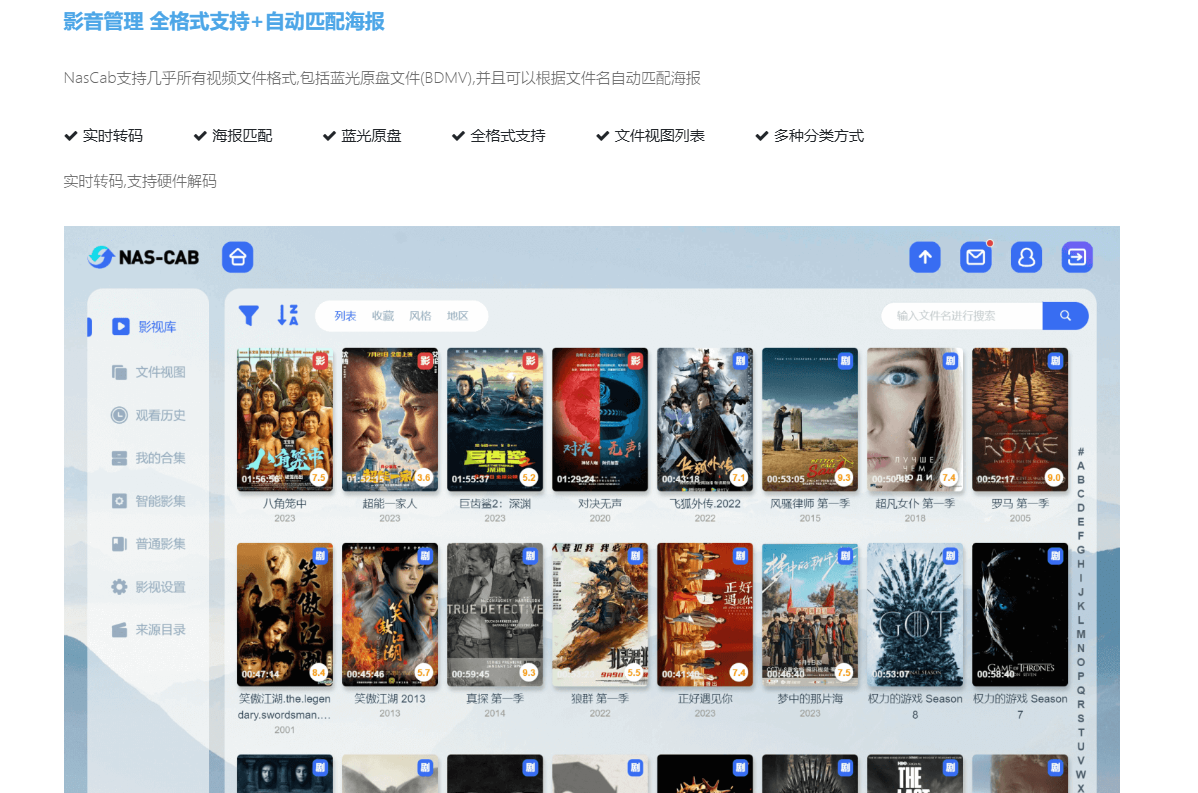
Task: Click the 普通影集 sidebar icon
Action: pyautogui.click(x=119, y=544)
